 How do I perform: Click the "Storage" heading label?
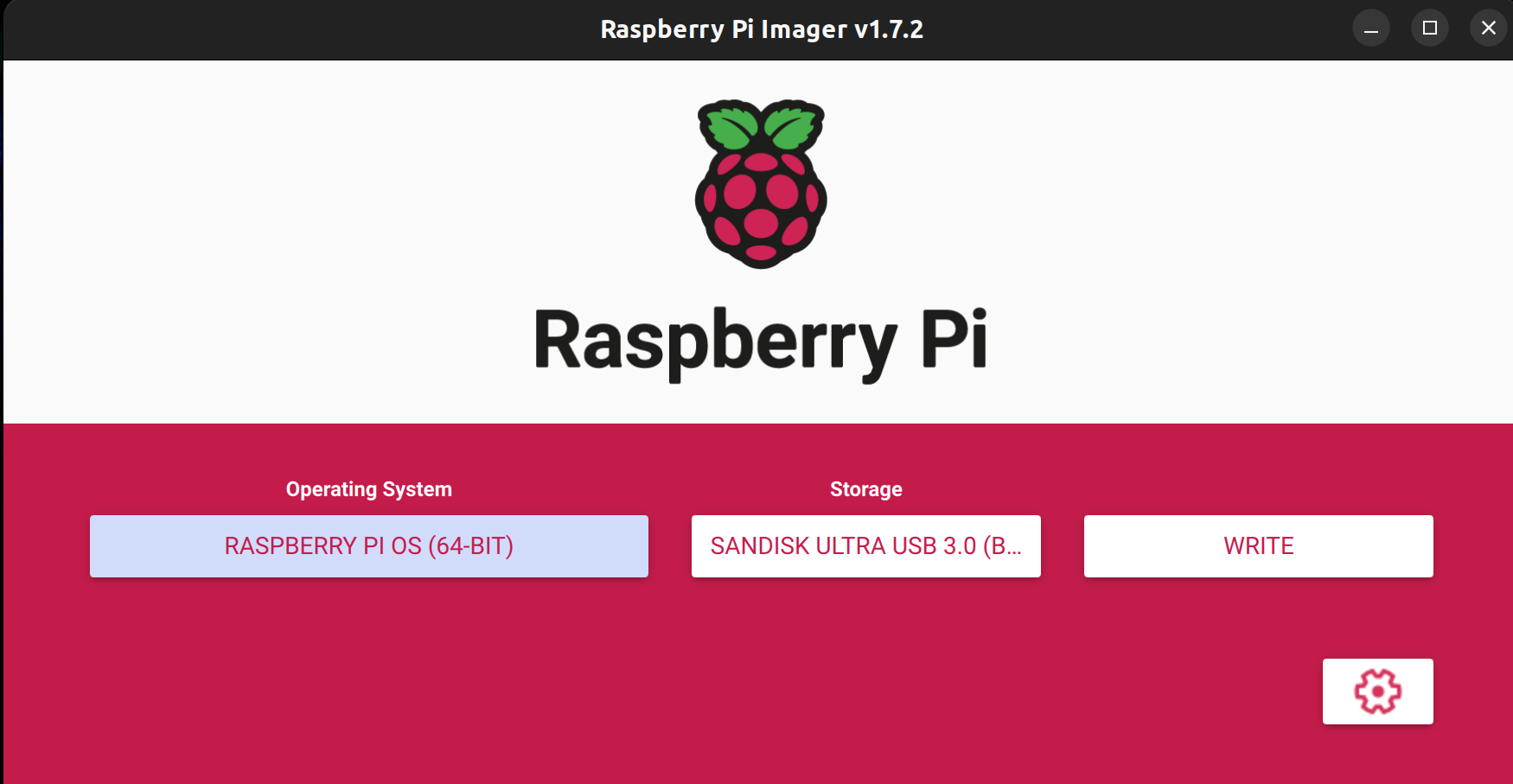(865, 489)
